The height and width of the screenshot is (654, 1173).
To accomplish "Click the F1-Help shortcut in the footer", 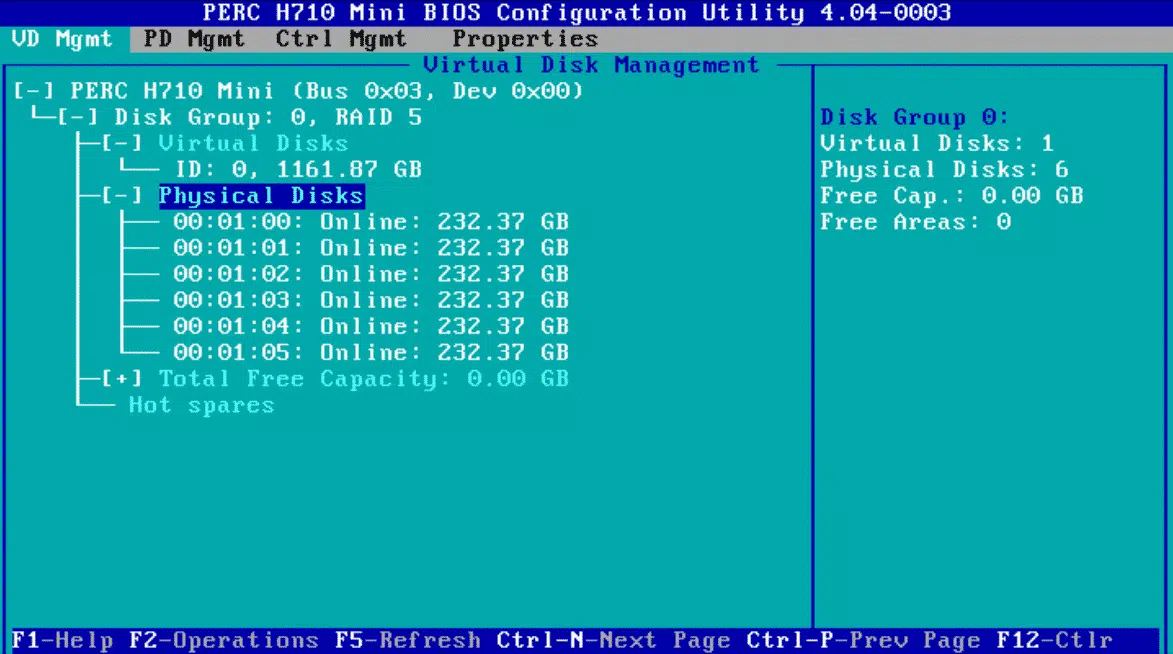I will click(63, 641).
